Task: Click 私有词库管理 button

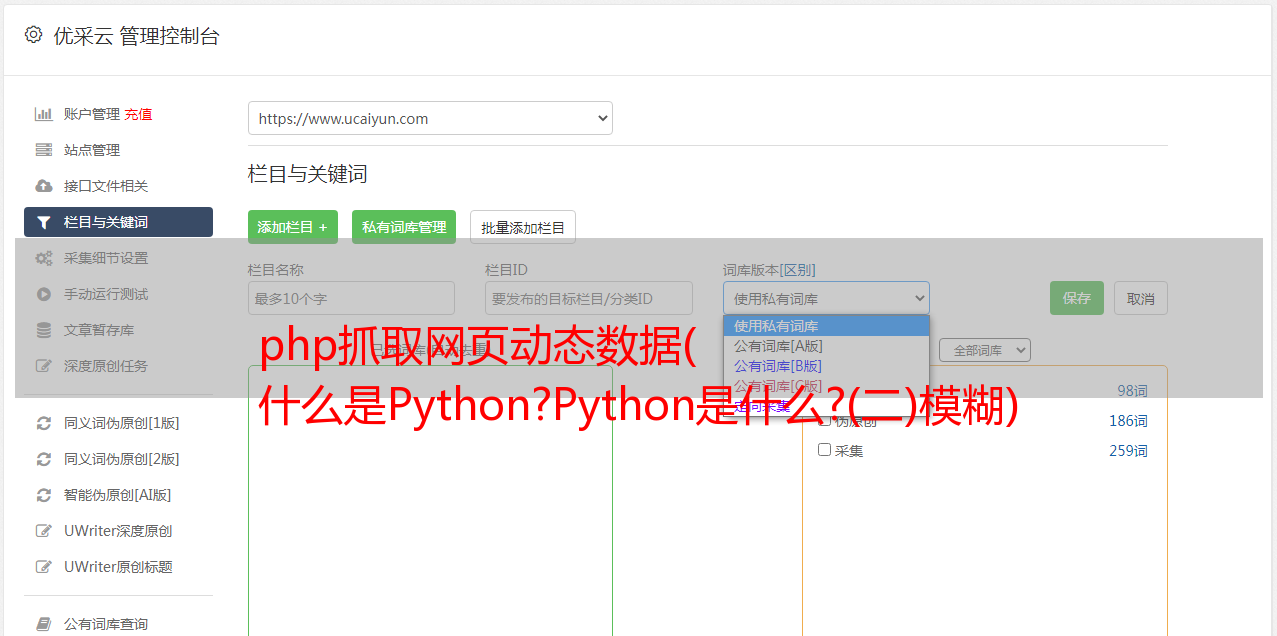Action: [404, 227]
